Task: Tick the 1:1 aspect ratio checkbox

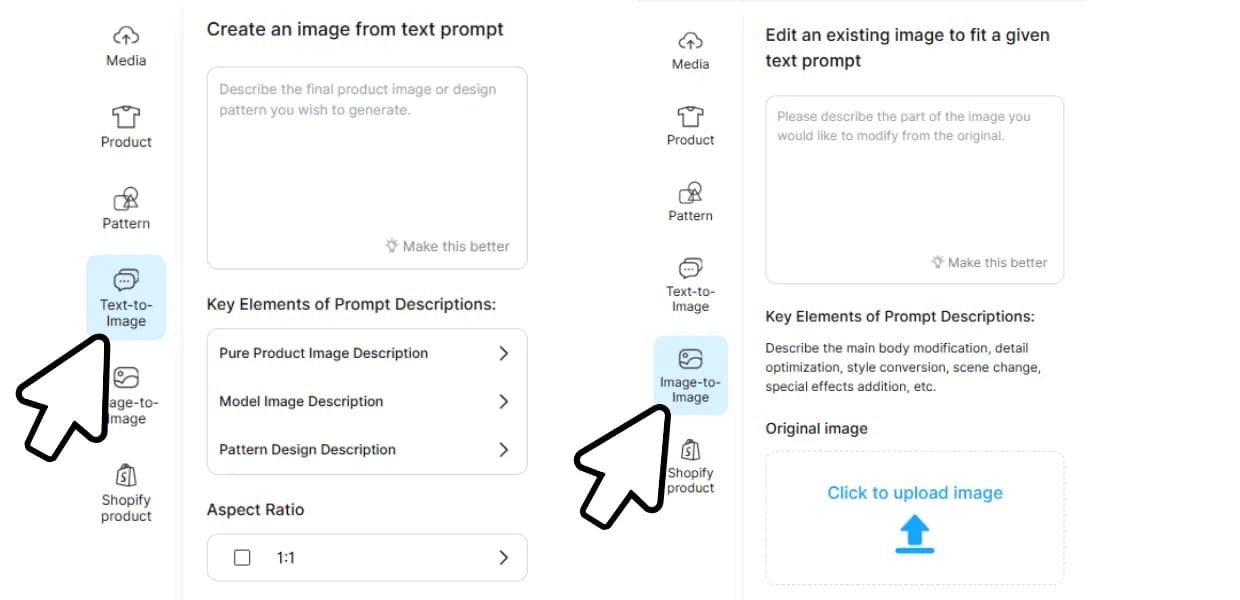Action: point(242,558)
